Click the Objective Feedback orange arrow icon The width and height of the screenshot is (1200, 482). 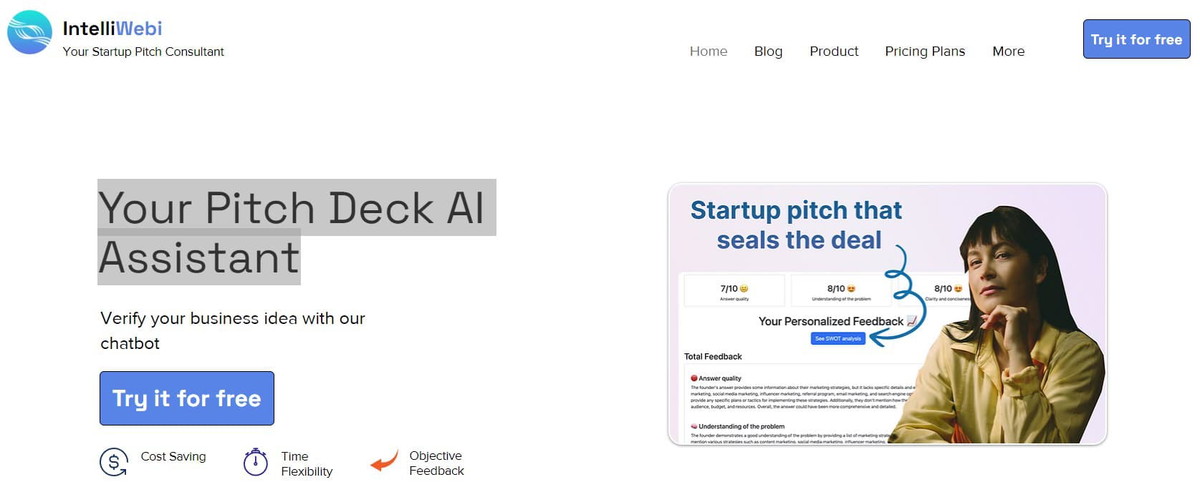point(384,462)
